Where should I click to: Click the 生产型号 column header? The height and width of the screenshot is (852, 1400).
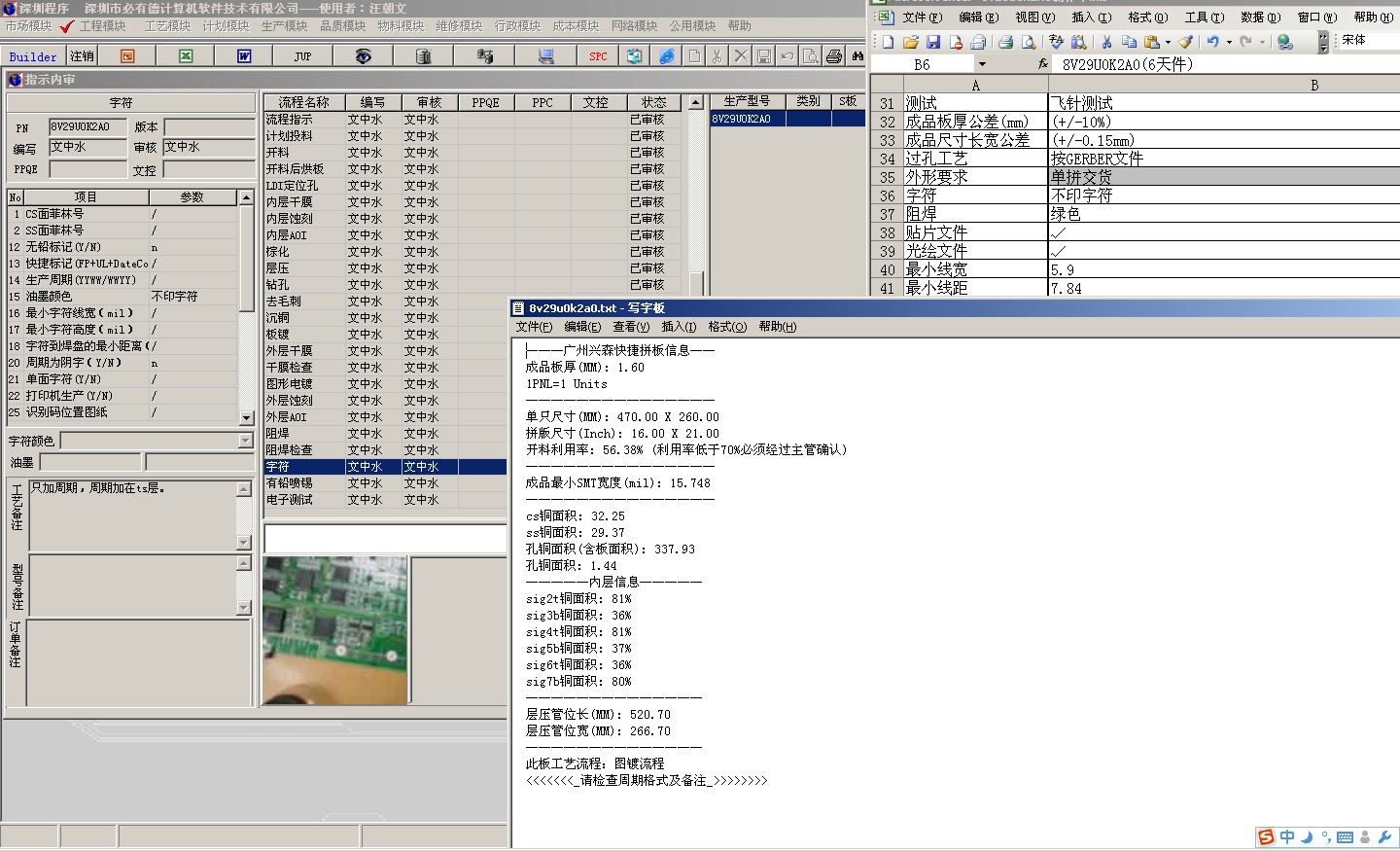click(x=747, y=101)
